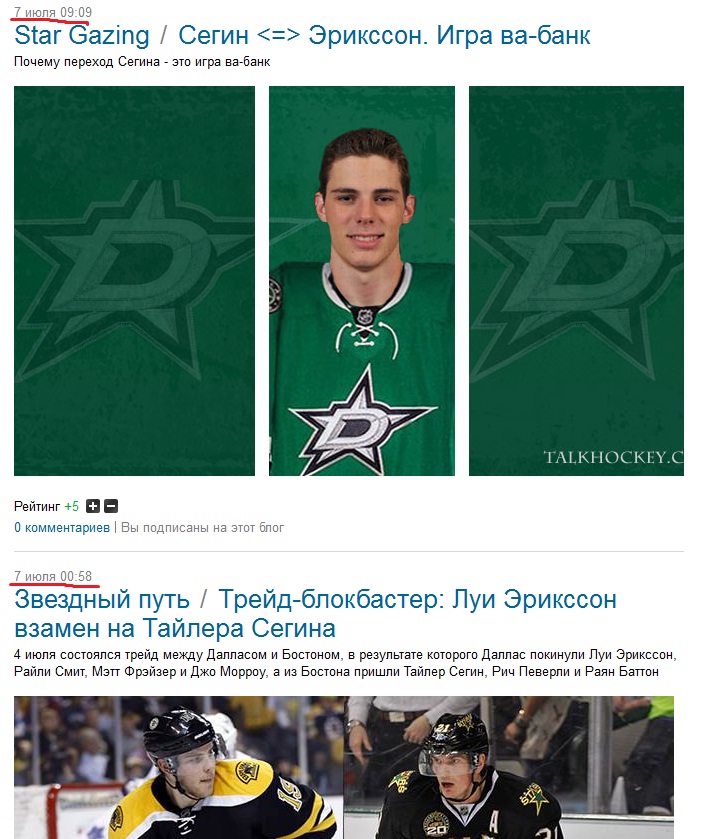Open the photo of player in black Stars jersey
The height and width of the screenshot is (839, 704).
[x=509, y=767]
